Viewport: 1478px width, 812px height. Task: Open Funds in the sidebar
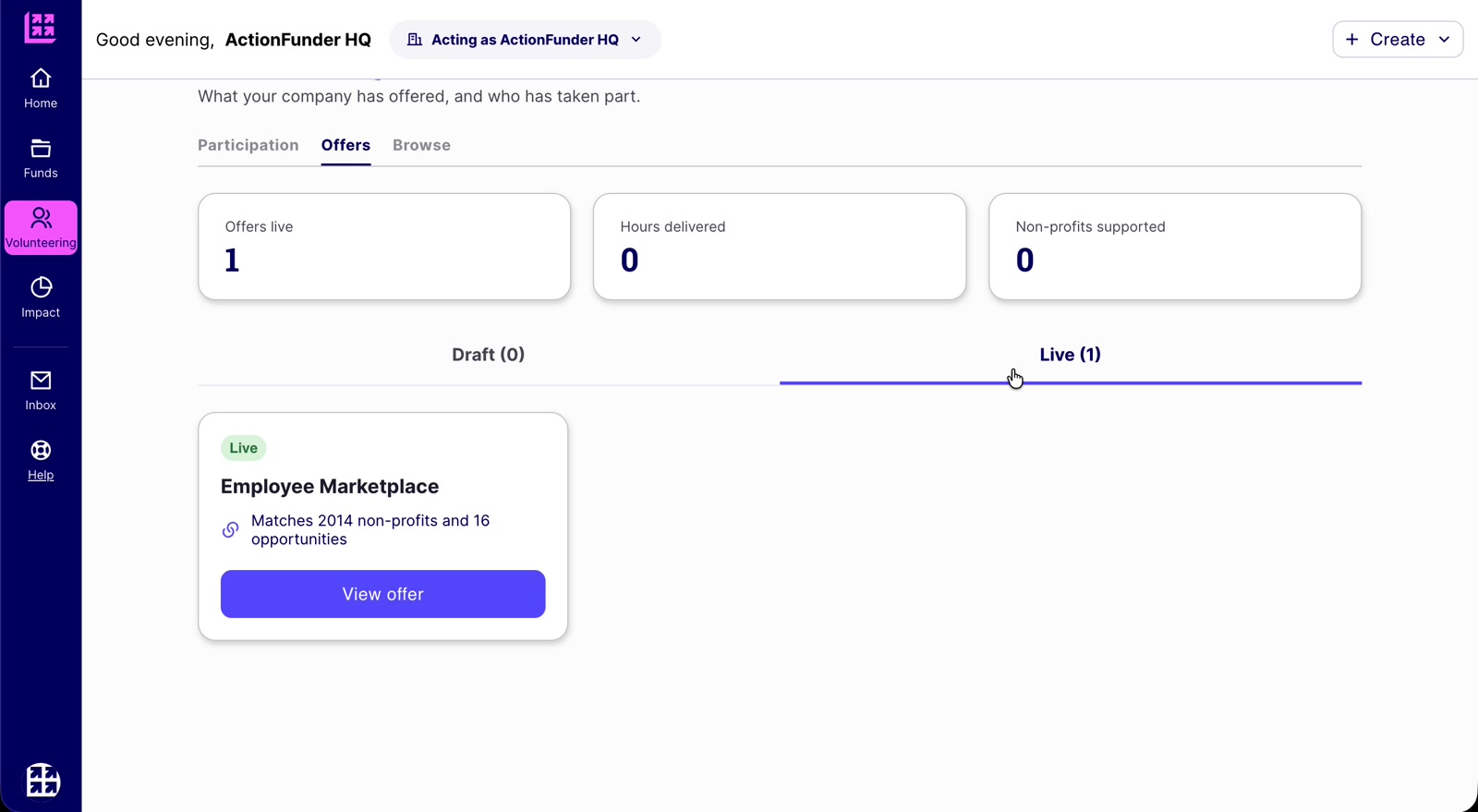(x=41, y=159)
